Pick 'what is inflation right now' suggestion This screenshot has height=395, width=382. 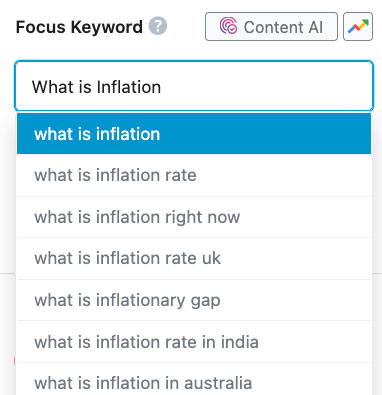coord(194,217)
